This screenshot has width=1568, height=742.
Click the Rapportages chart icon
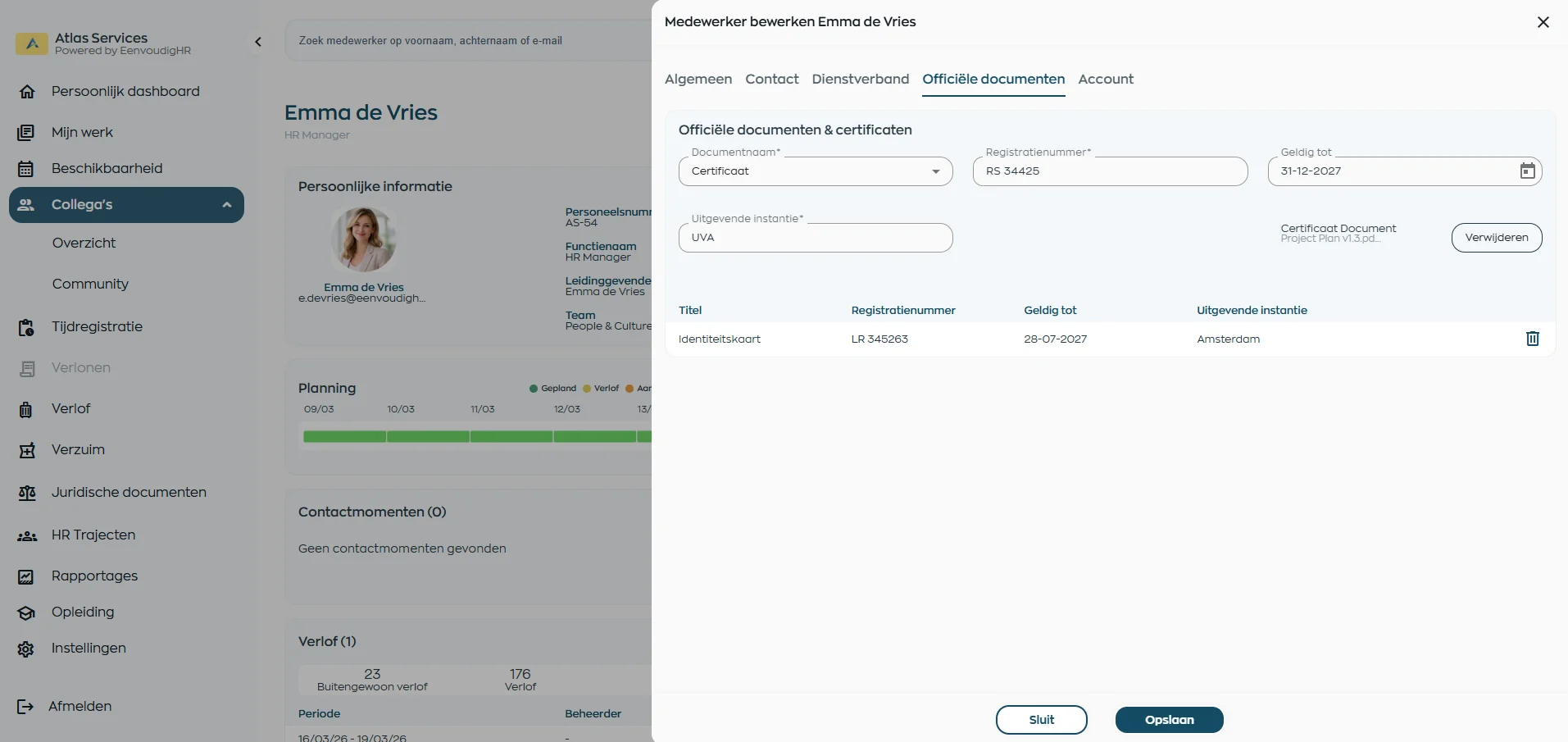click(26, 576)
